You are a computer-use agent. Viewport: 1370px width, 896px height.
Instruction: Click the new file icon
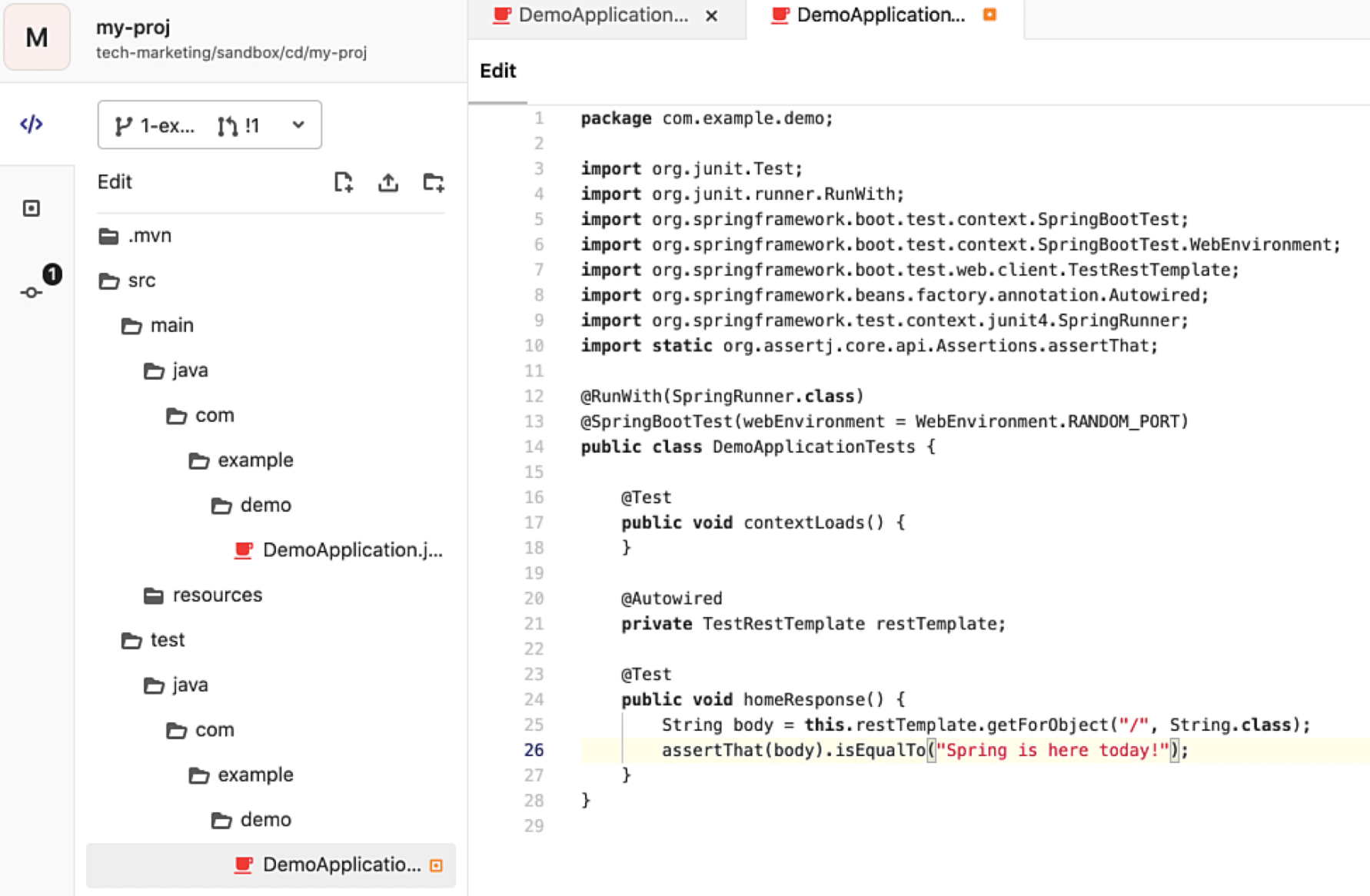coord(344,183)
